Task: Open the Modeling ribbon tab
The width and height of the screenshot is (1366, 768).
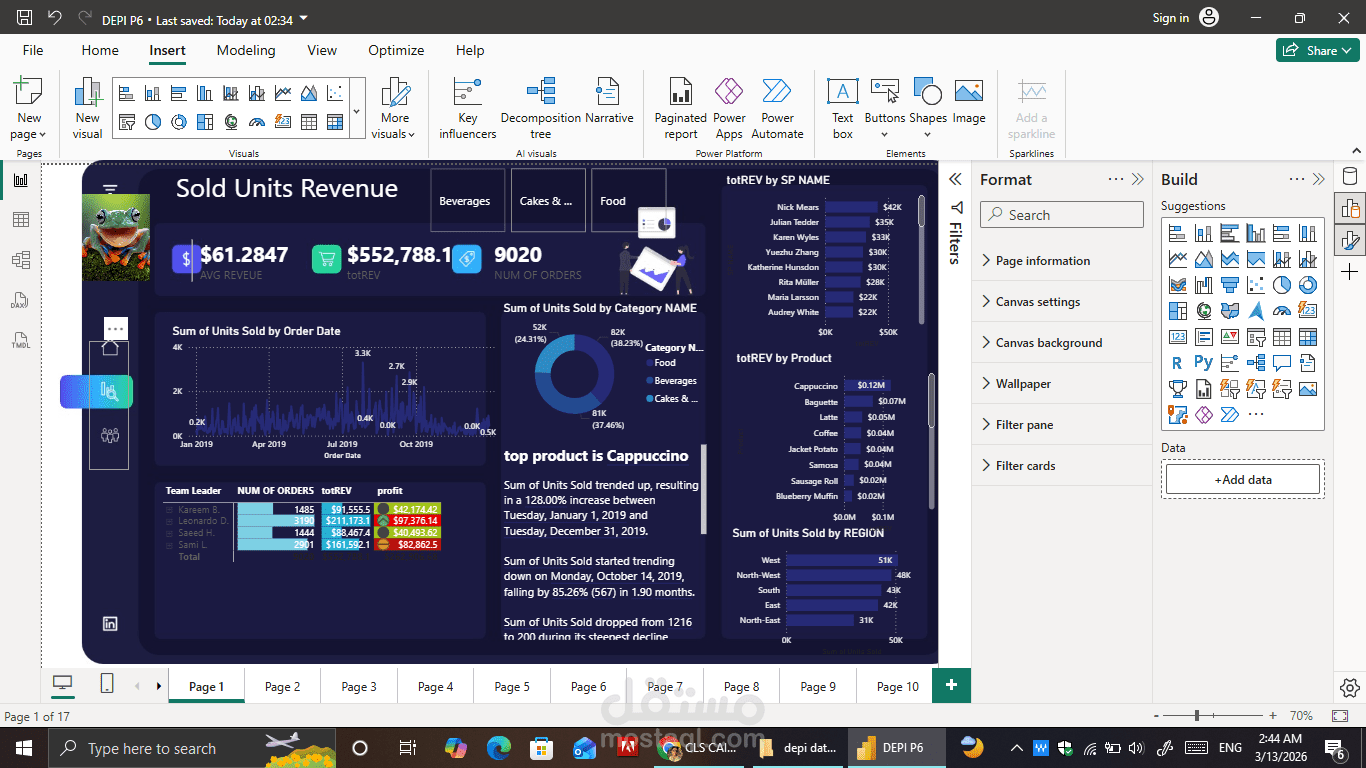Action: [x=246, y=50]
